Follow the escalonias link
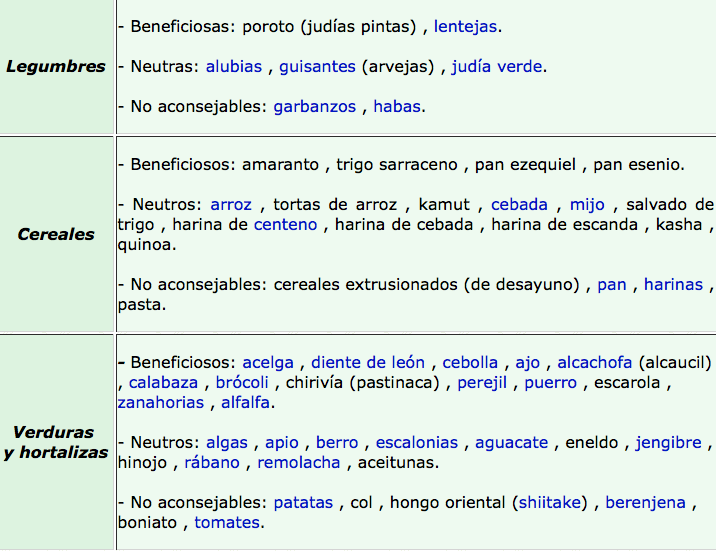The height and width of the screenshot is (551, 716). click(417, 443)
